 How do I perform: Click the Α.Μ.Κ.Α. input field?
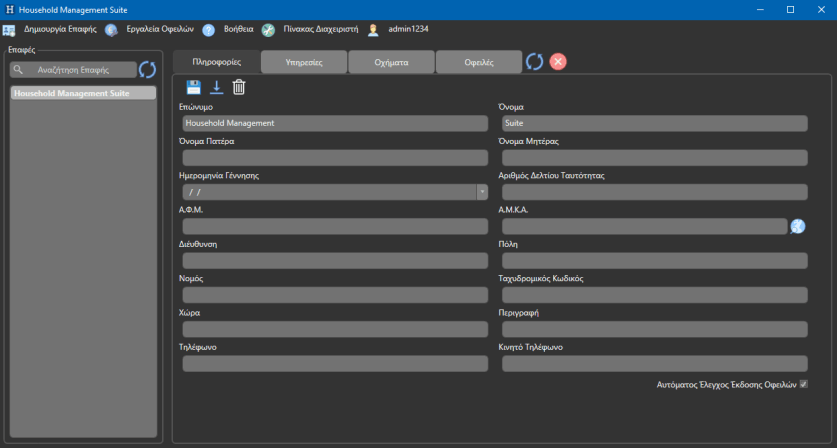click(x=644, y=226)
